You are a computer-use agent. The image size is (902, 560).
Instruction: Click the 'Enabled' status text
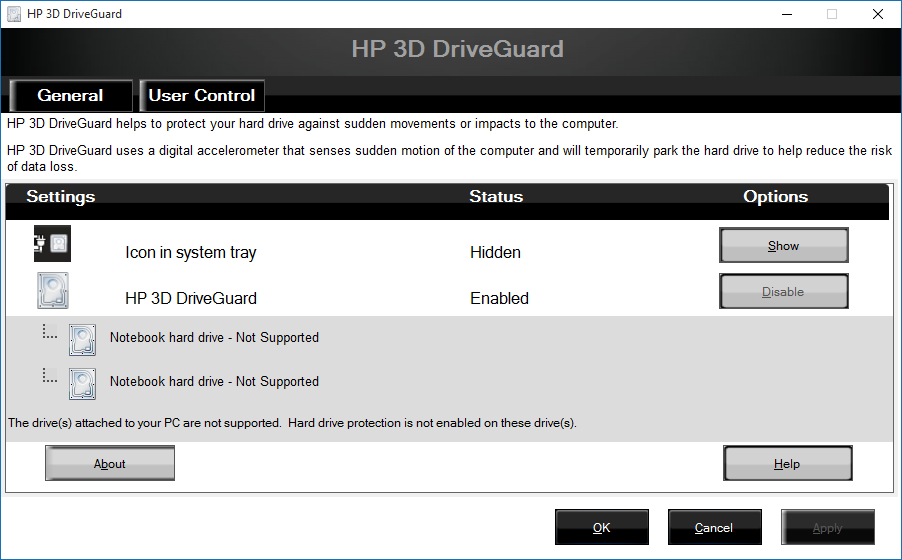pos(499,298)
